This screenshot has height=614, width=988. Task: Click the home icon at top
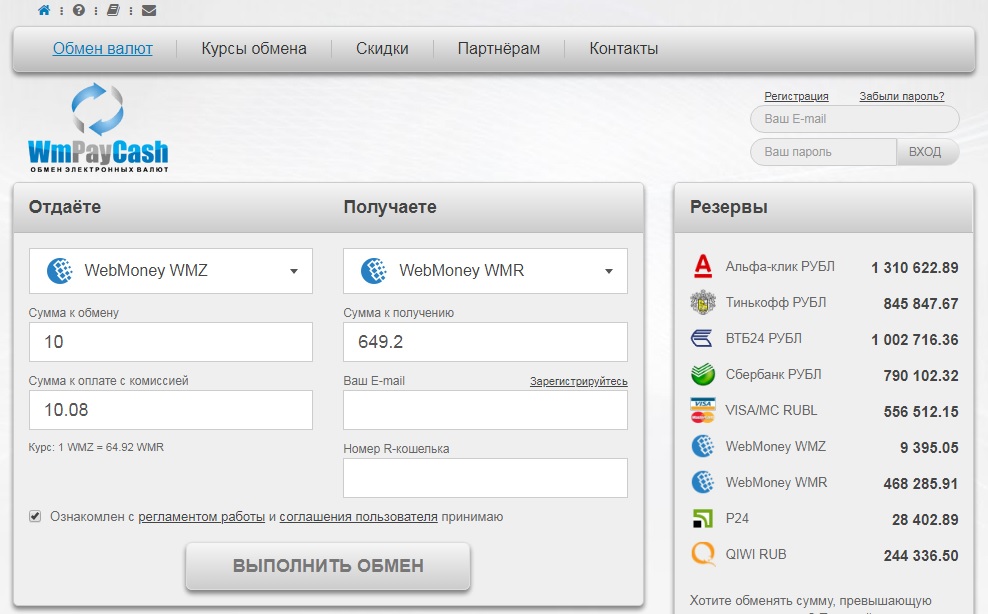pyautogui.click(x=44, y=11)
